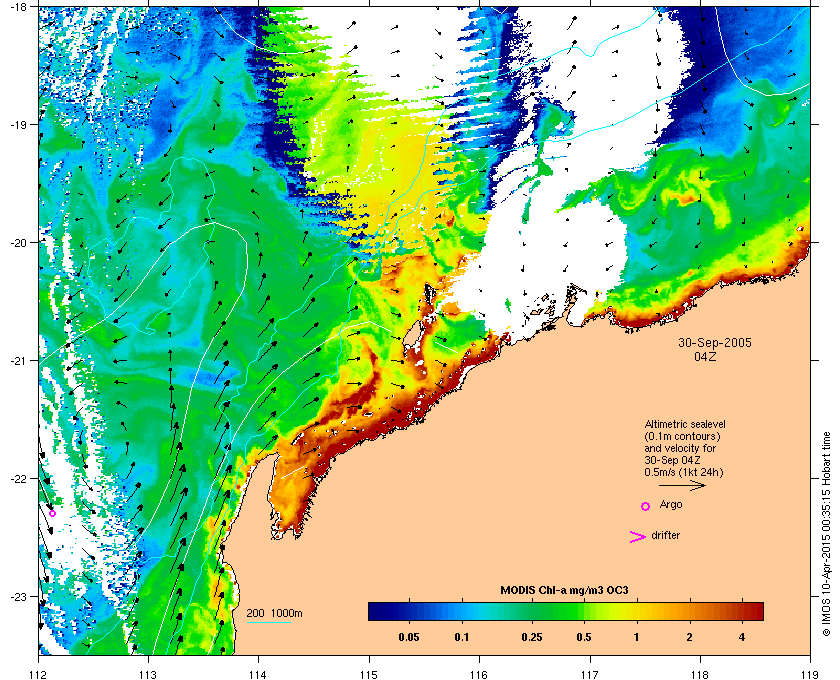Click the 0.5m/s reference velocity arrow
Viewport: 840px width, 680px height.
click(x=682, y=485)
